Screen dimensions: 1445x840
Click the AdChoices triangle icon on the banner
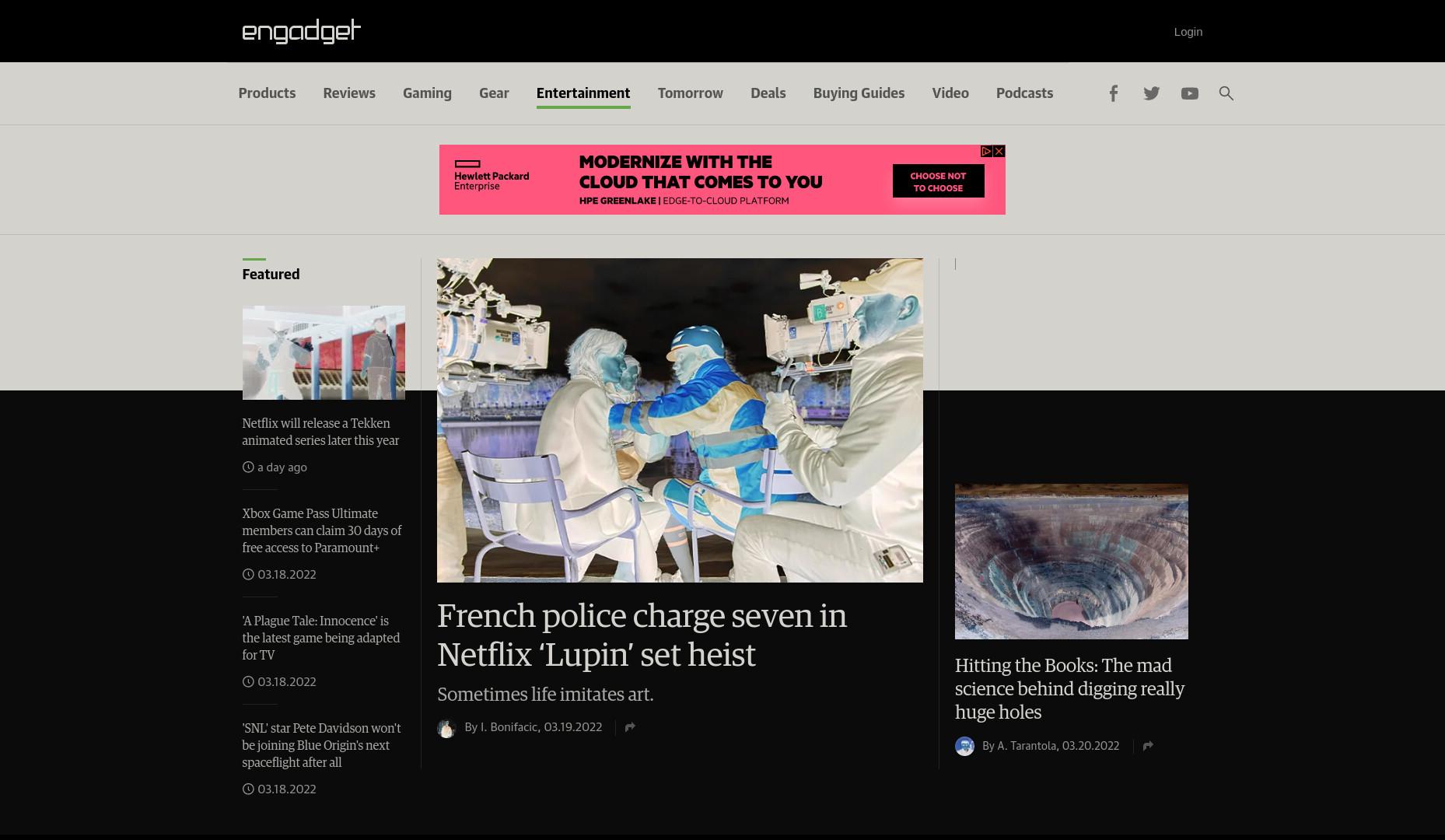coord(986,151)
